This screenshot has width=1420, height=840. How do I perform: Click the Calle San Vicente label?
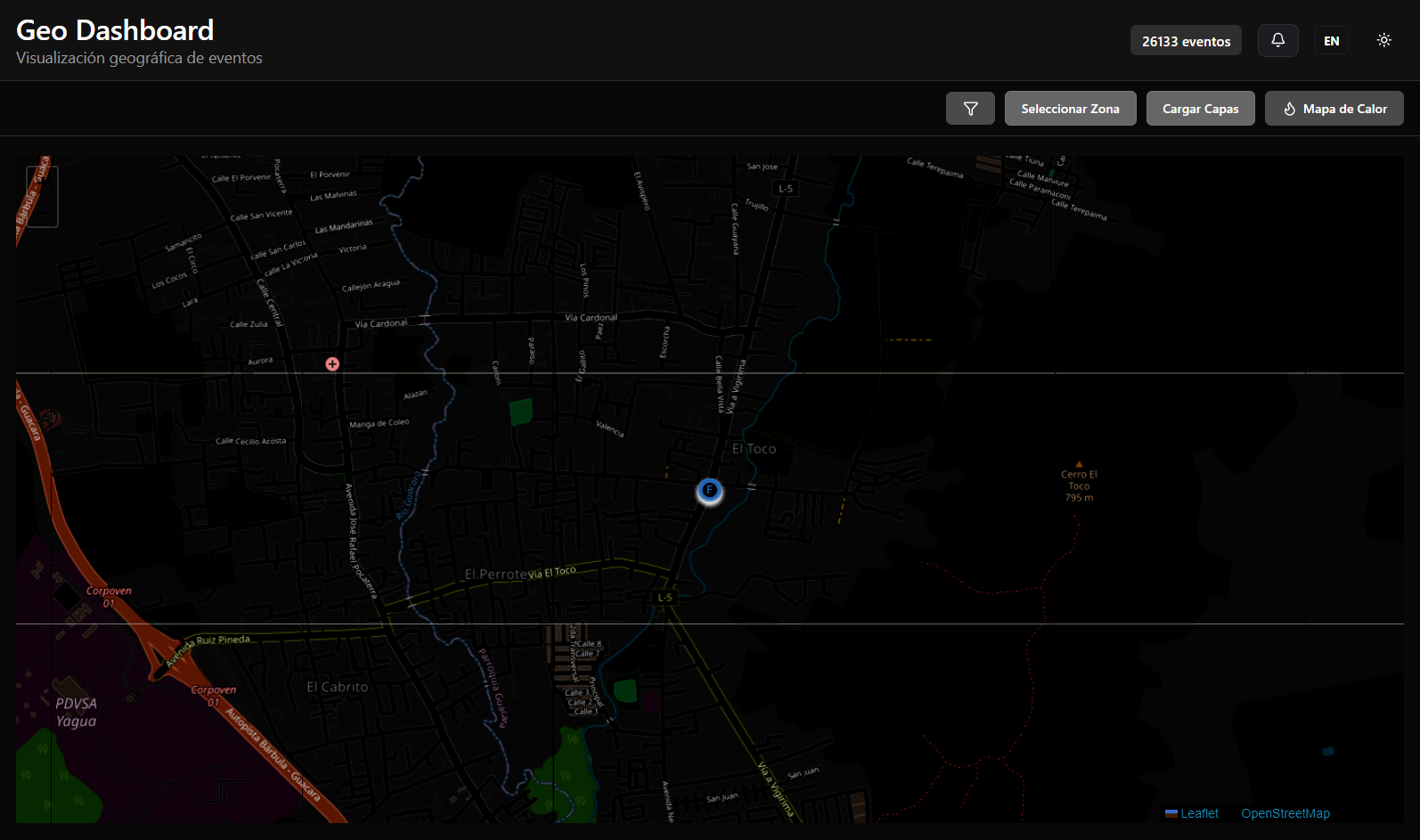point(261,216)
